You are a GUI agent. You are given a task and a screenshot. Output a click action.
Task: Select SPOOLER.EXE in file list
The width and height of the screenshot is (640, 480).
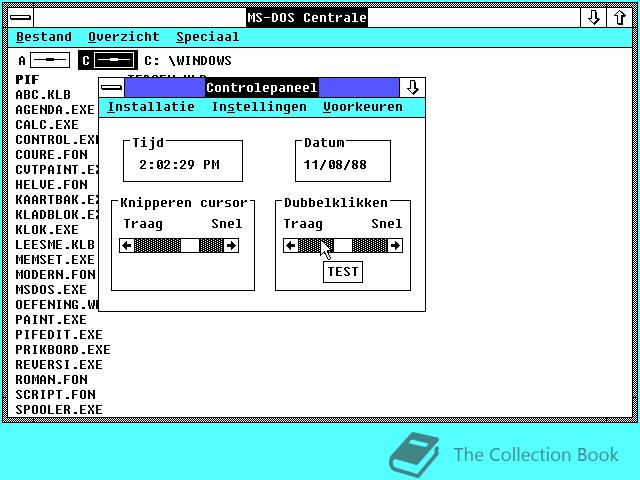pos(59,409)
